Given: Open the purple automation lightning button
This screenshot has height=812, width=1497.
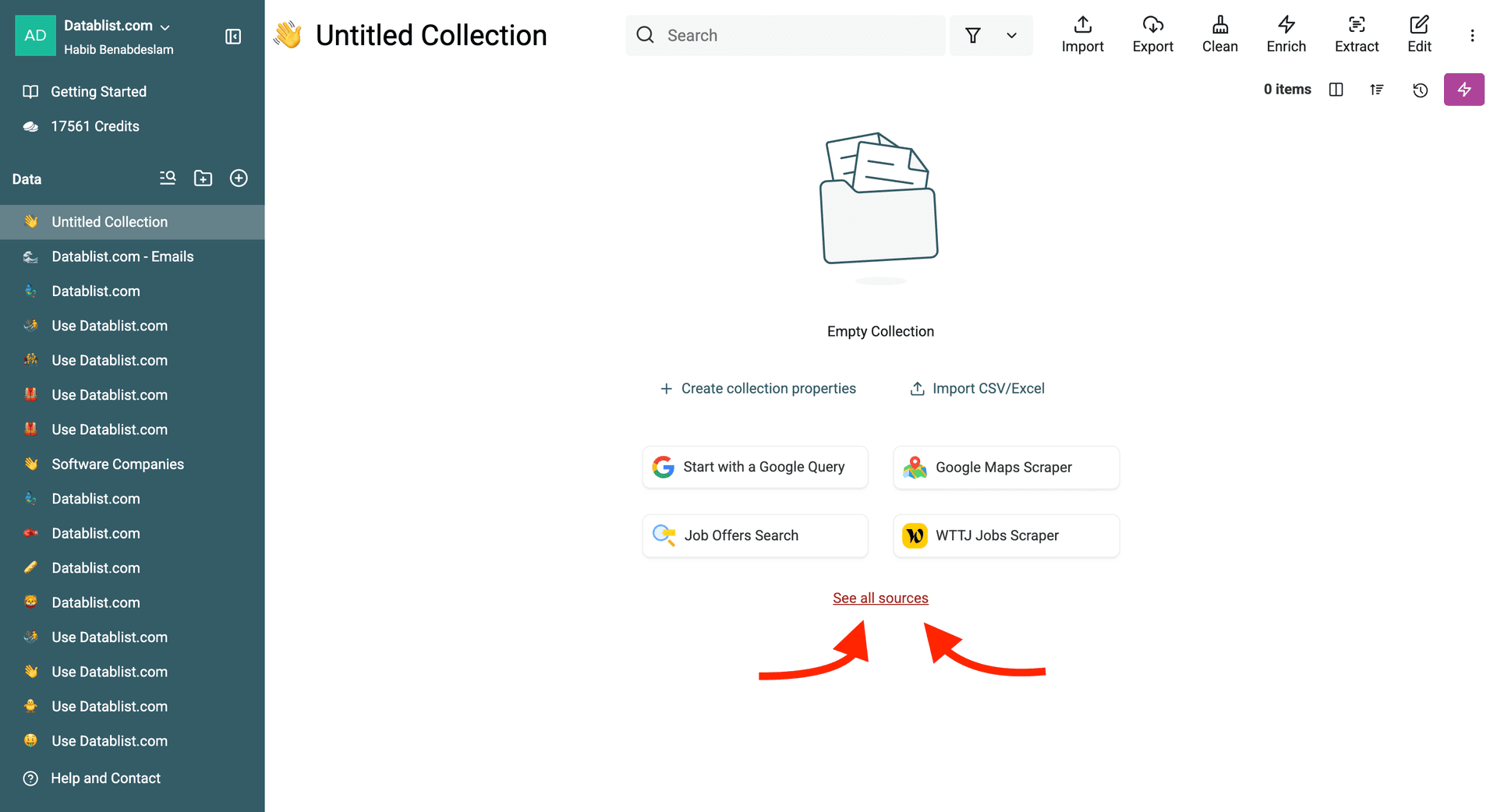Looking at the screenshot, I should pos(1464,90).
